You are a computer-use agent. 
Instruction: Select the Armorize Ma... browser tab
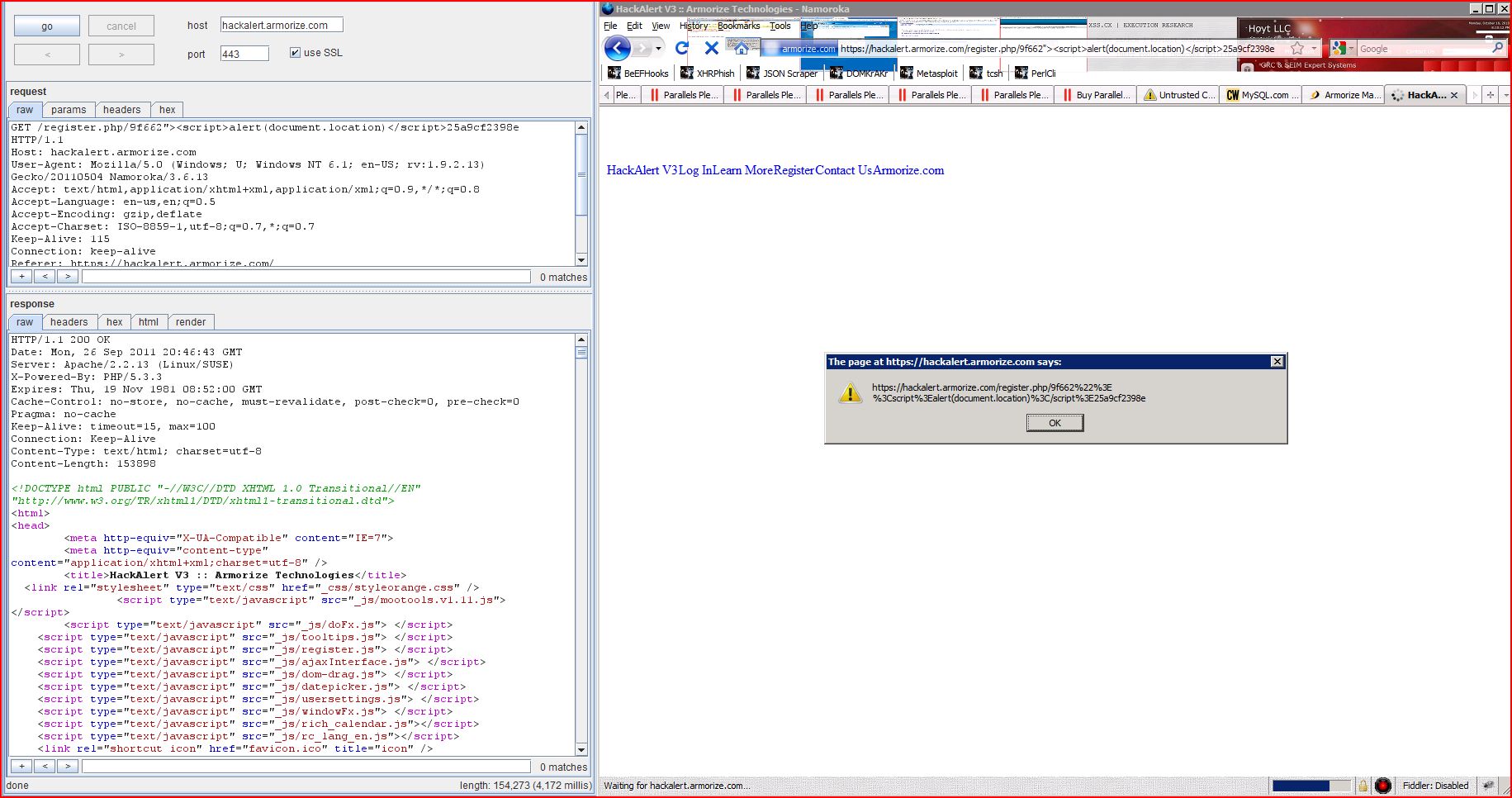click(1344, 95)
